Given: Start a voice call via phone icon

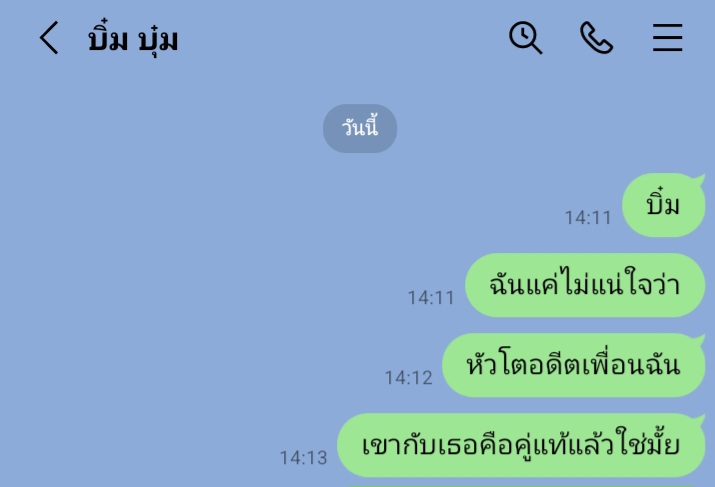Looking at the screenshot, I should [596, 38].
